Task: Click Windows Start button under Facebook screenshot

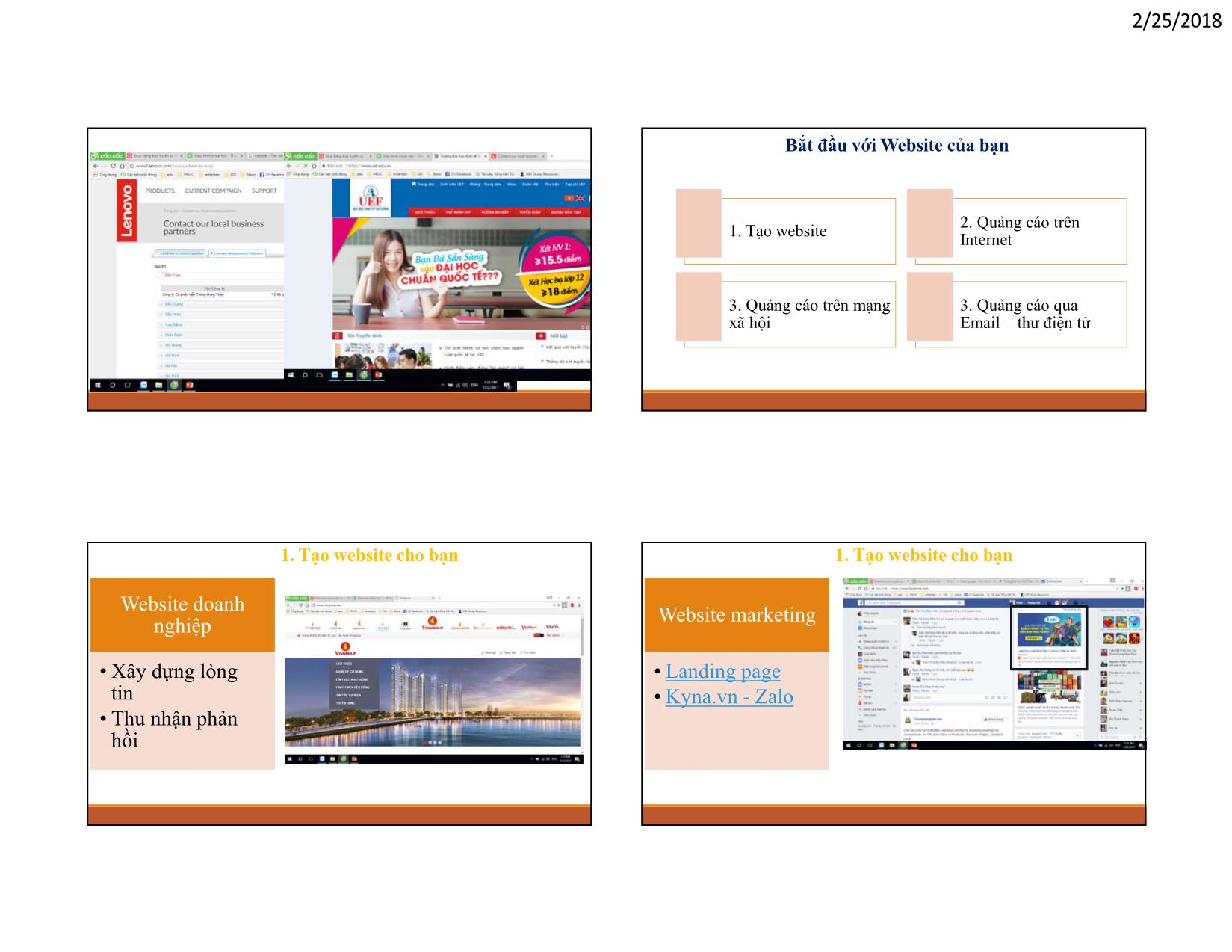Action: click(x=849, y=745)
